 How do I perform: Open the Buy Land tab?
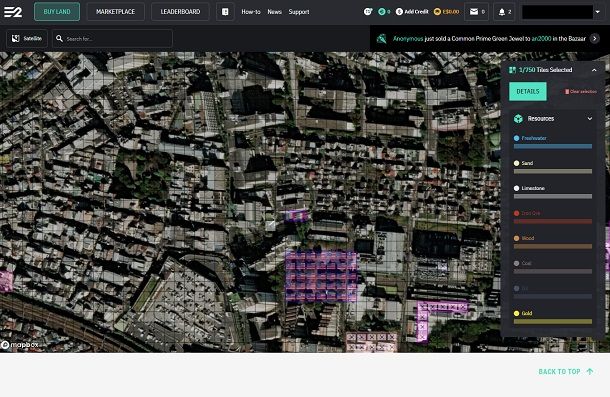pos(57,12)
